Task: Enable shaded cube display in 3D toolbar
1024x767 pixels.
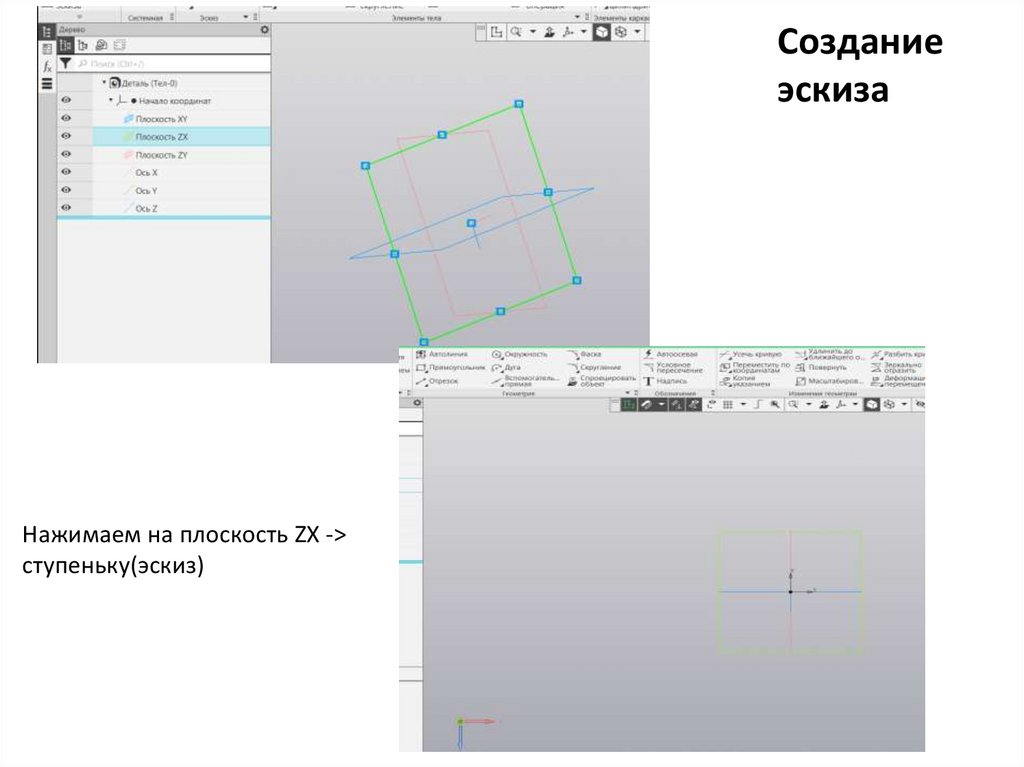Action: pos(601,32)
